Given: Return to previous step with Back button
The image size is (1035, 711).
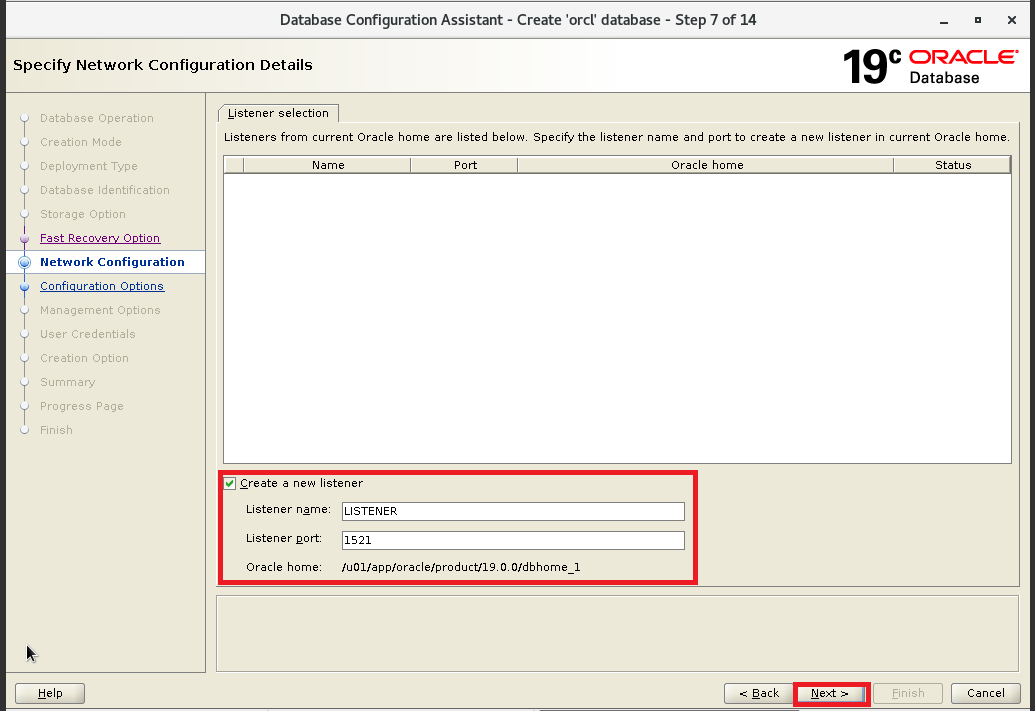Looking at the screenshot, I should [x=758, y=693].
